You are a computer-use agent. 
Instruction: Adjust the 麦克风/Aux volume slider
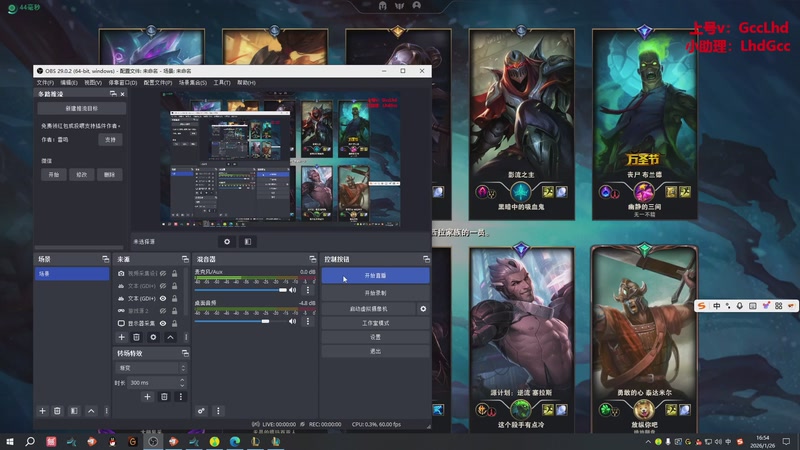[x=241, y=290]
